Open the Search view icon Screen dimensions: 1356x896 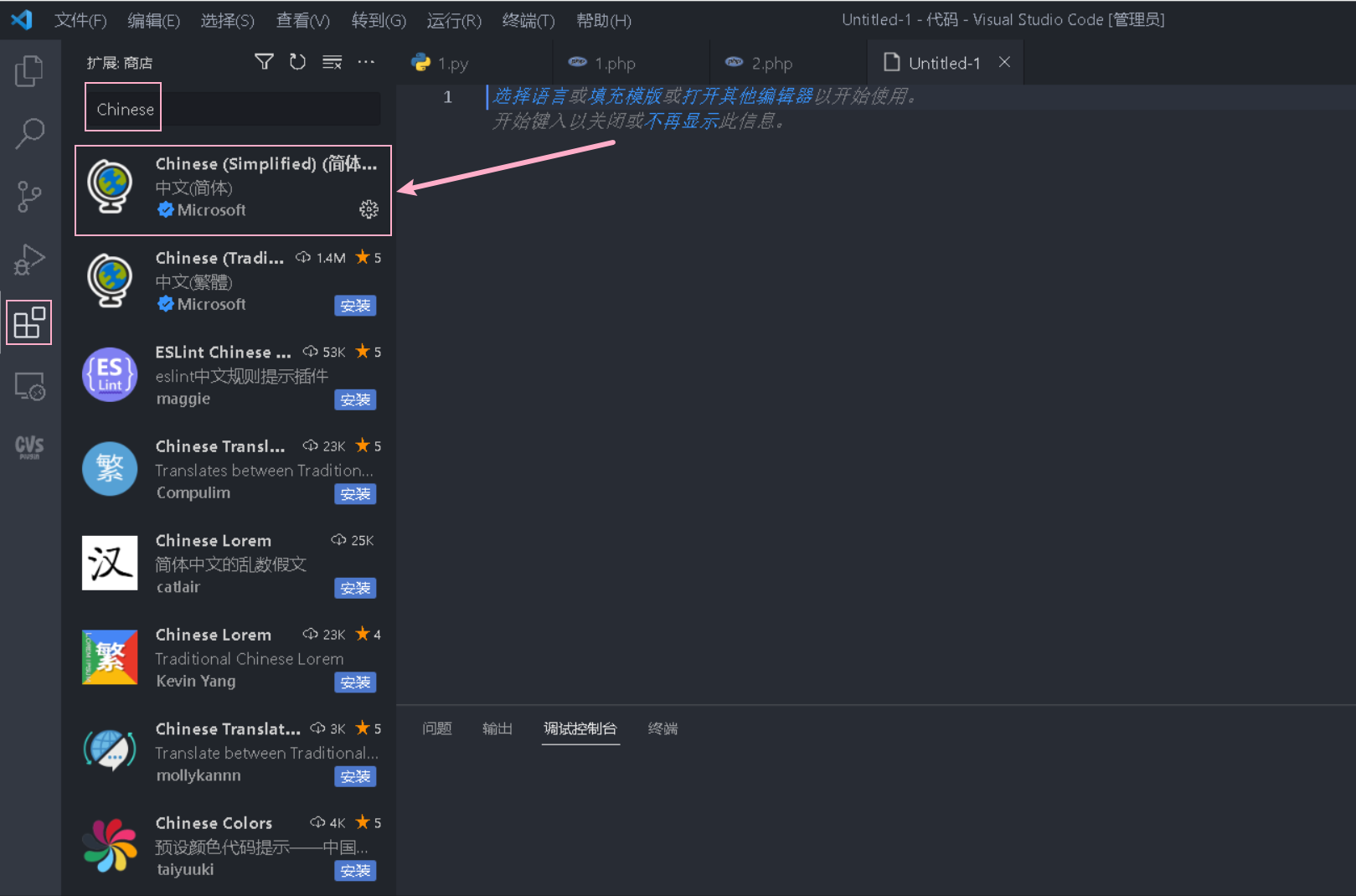coord(29,133)
